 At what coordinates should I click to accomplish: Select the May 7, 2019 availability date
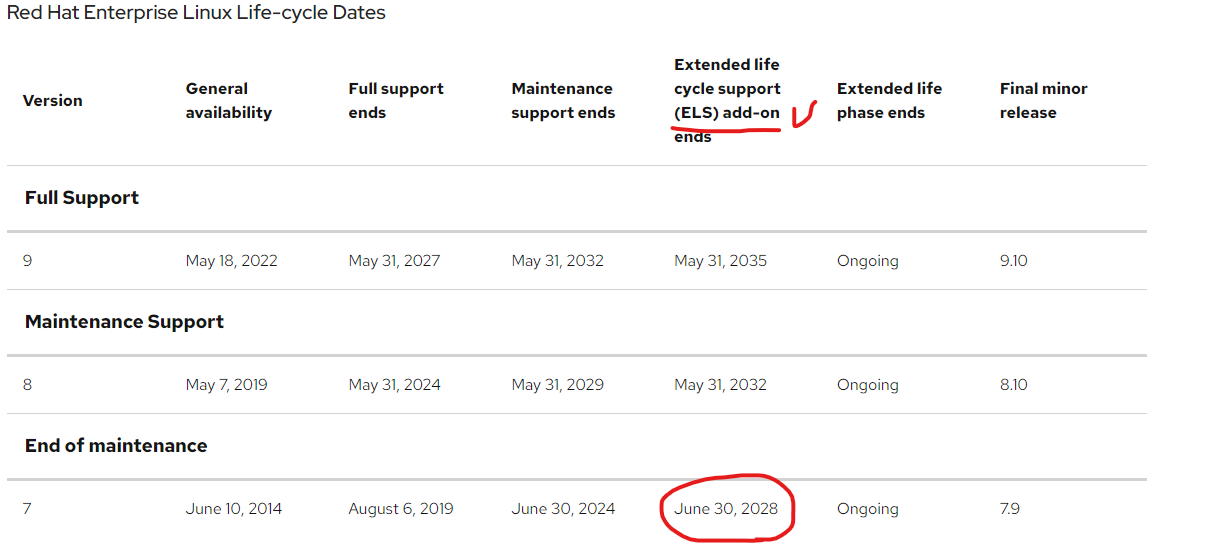coord(226,385)
